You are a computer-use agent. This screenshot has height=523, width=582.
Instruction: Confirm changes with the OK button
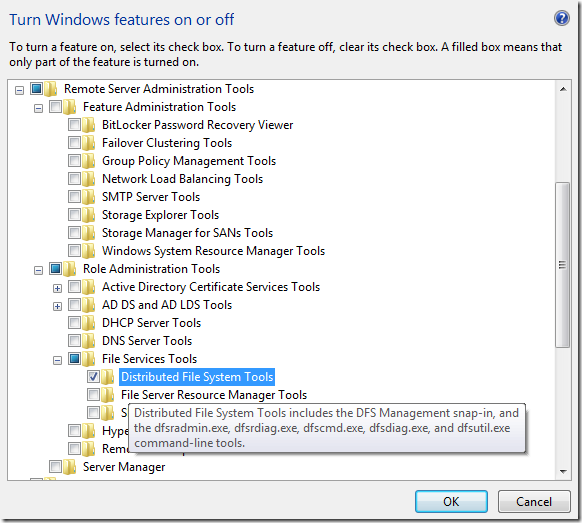point(451,502)
